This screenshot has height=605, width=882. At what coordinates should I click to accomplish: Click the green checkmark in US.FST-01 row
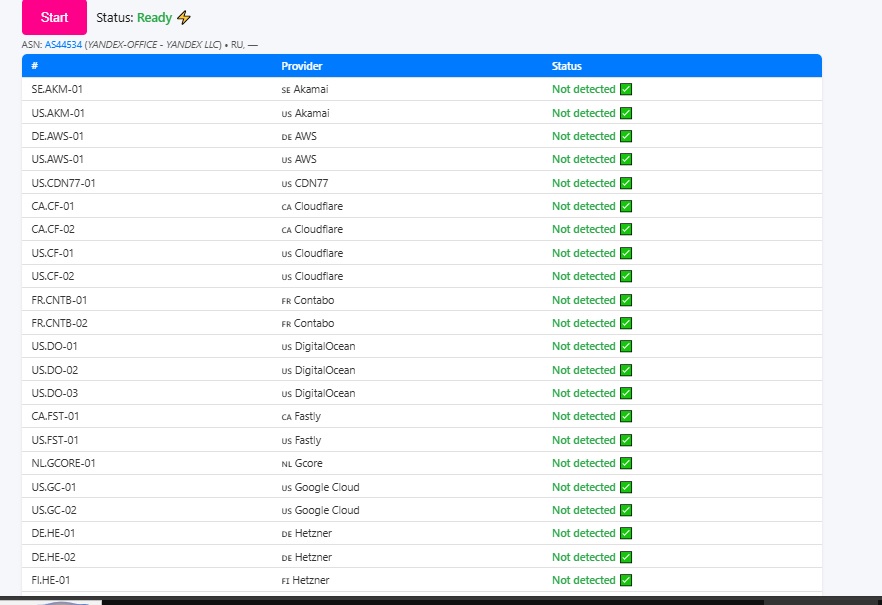coord(626,440)
